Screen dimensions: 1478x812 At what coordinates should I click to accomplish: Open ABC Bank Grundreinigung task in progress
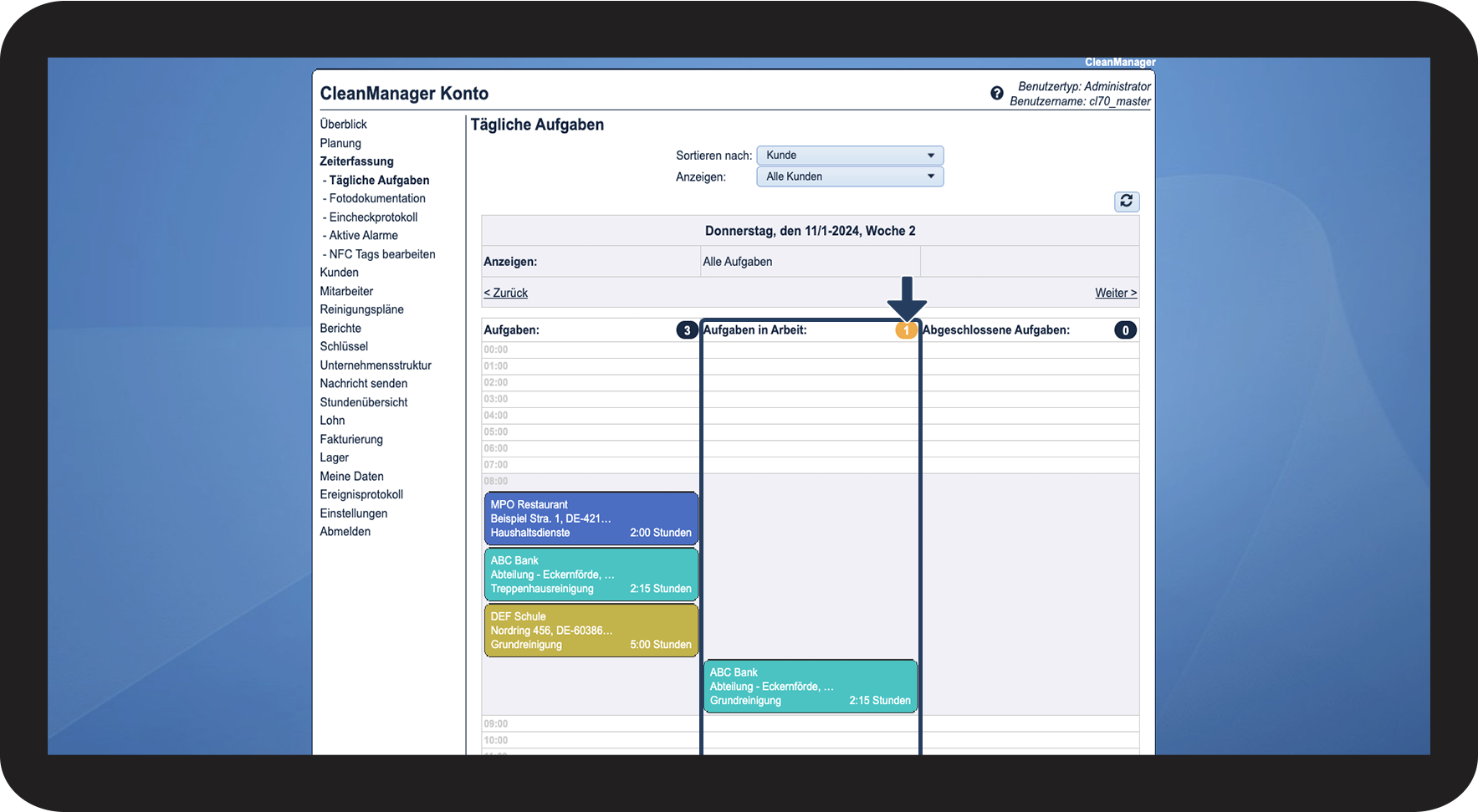(x=811, y=687)
